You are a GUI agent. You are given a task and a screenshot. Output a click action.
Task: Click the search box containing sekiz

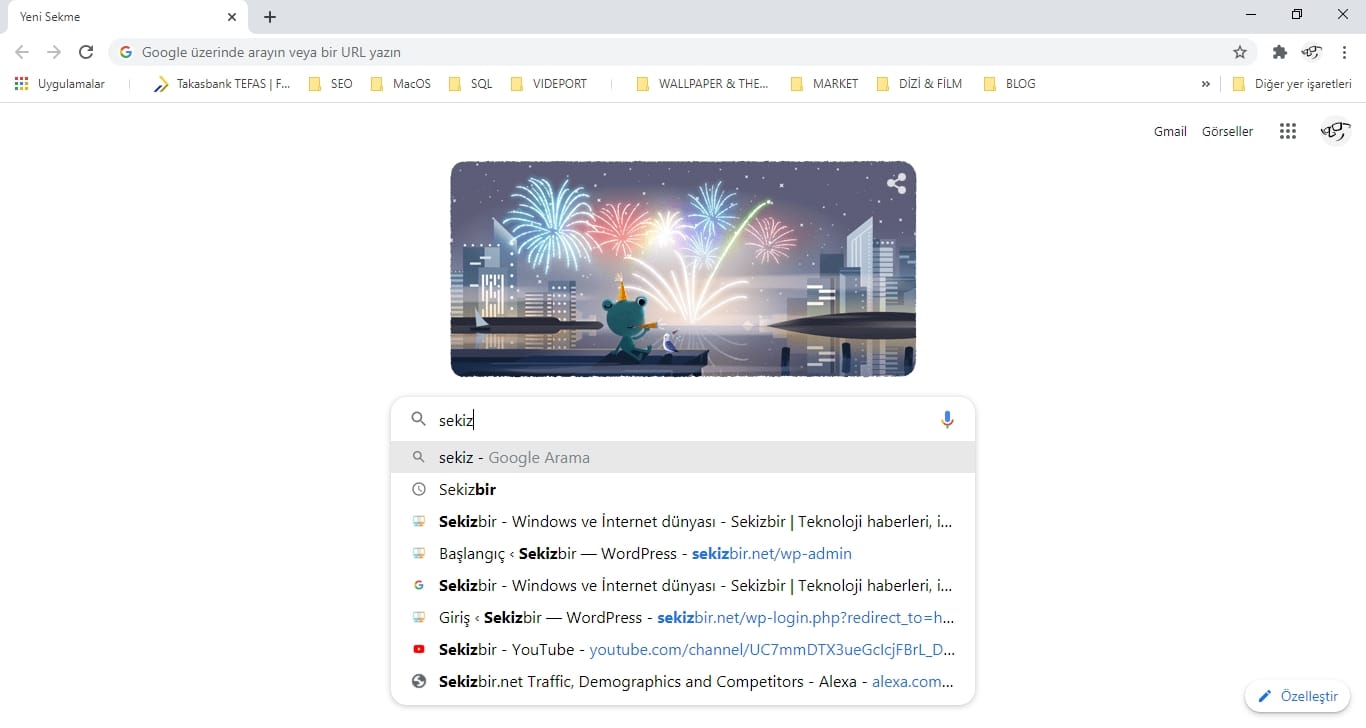pyautogui.click(x=682, y=420)
